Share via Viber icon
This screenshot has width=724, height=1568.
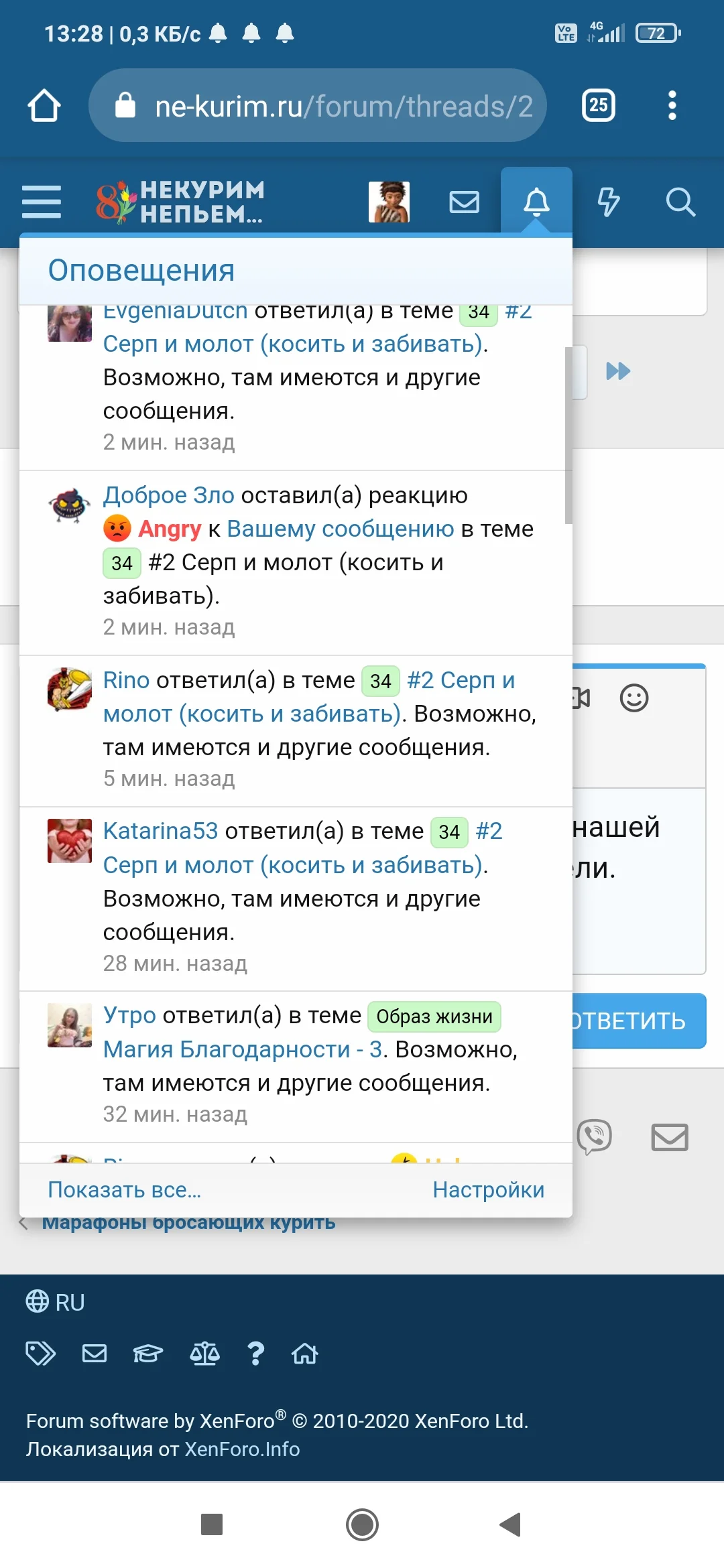pos(594,1137)
